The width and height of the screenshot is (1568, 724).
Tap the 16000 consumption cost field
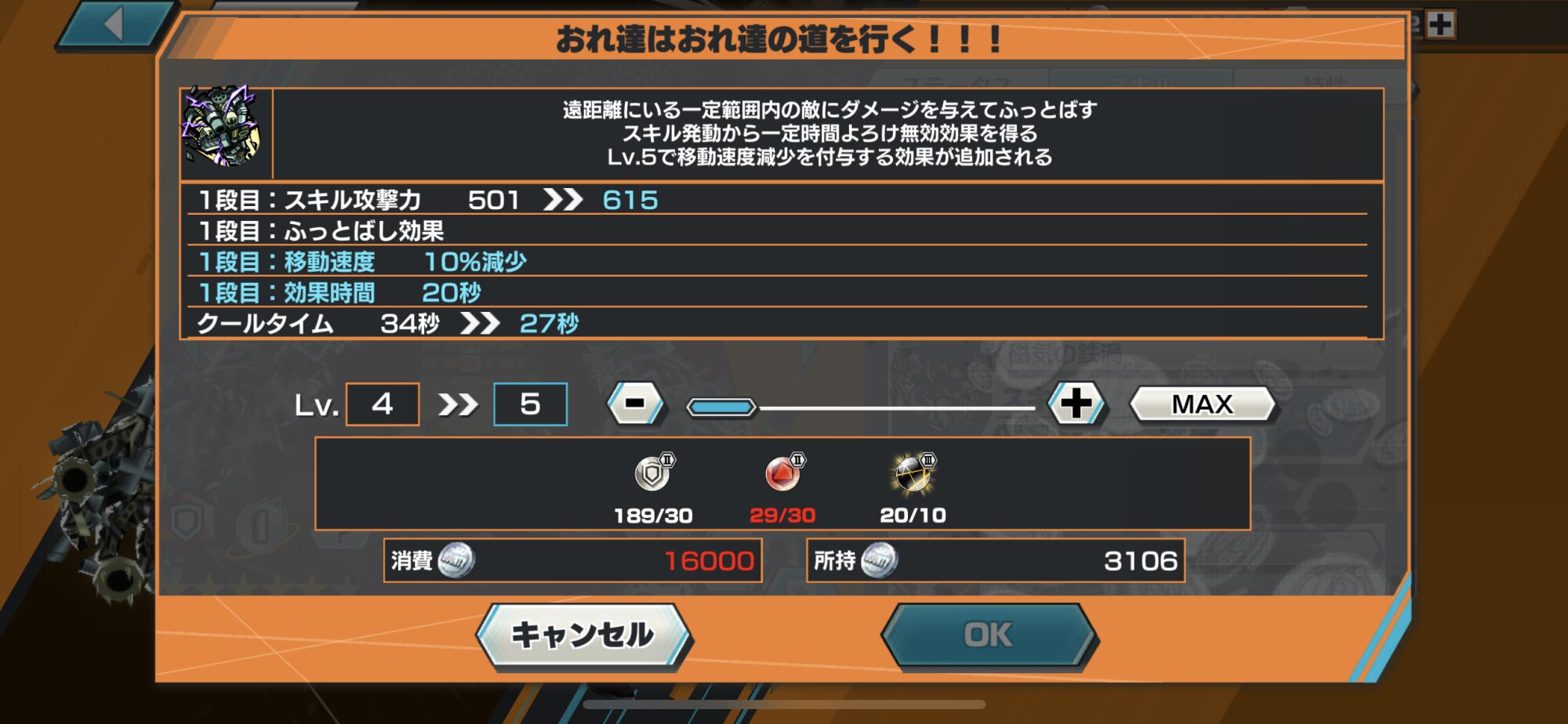point(573,560)
